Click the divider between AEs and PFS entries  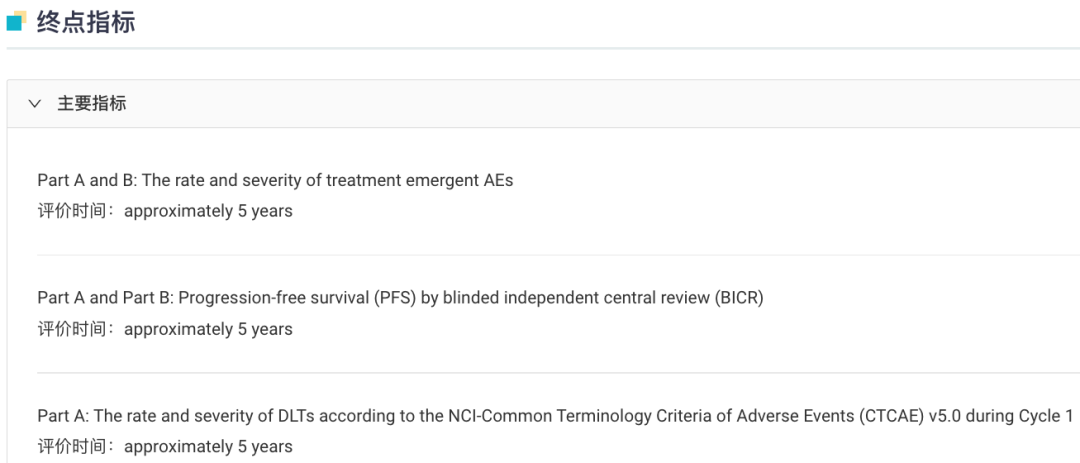coord(558,255)
